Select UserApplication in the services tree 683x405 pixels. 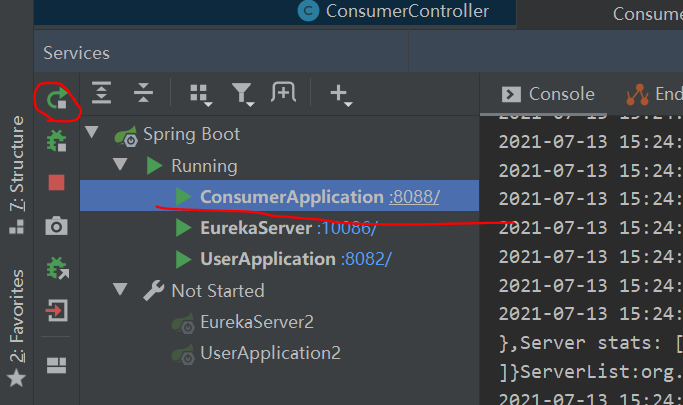267,259
